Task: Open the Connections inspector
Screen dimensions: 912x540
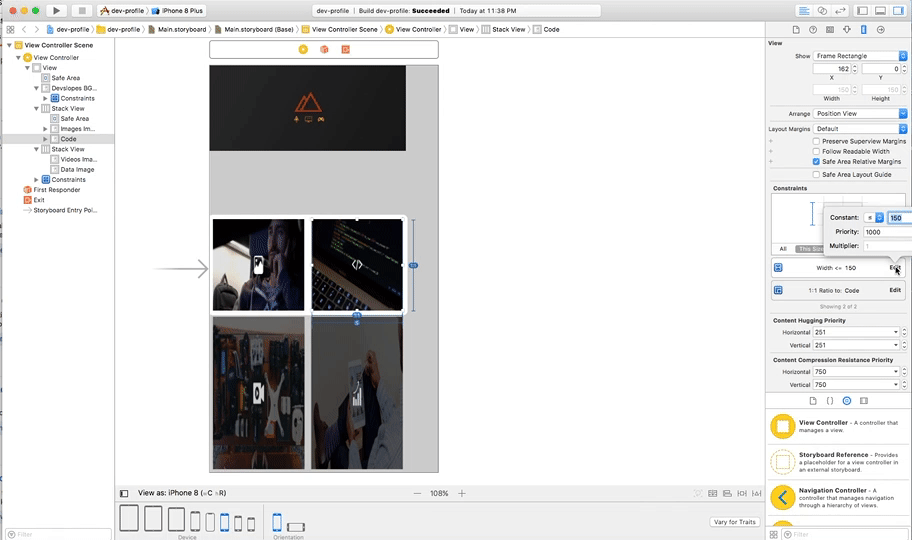Action: pos(881,30)
